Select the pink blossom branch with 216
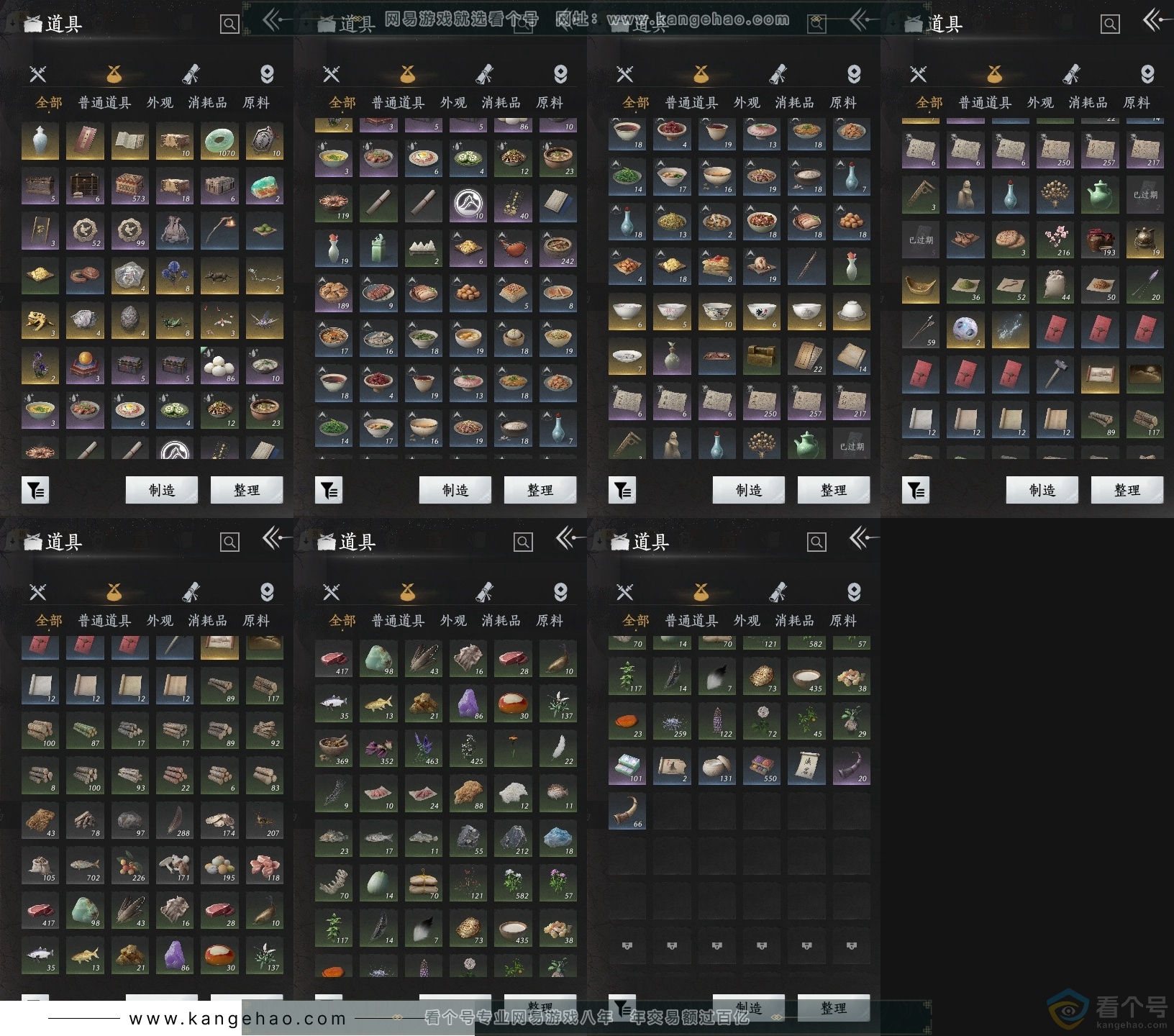1174x1036 pixels. [1055, 240]
